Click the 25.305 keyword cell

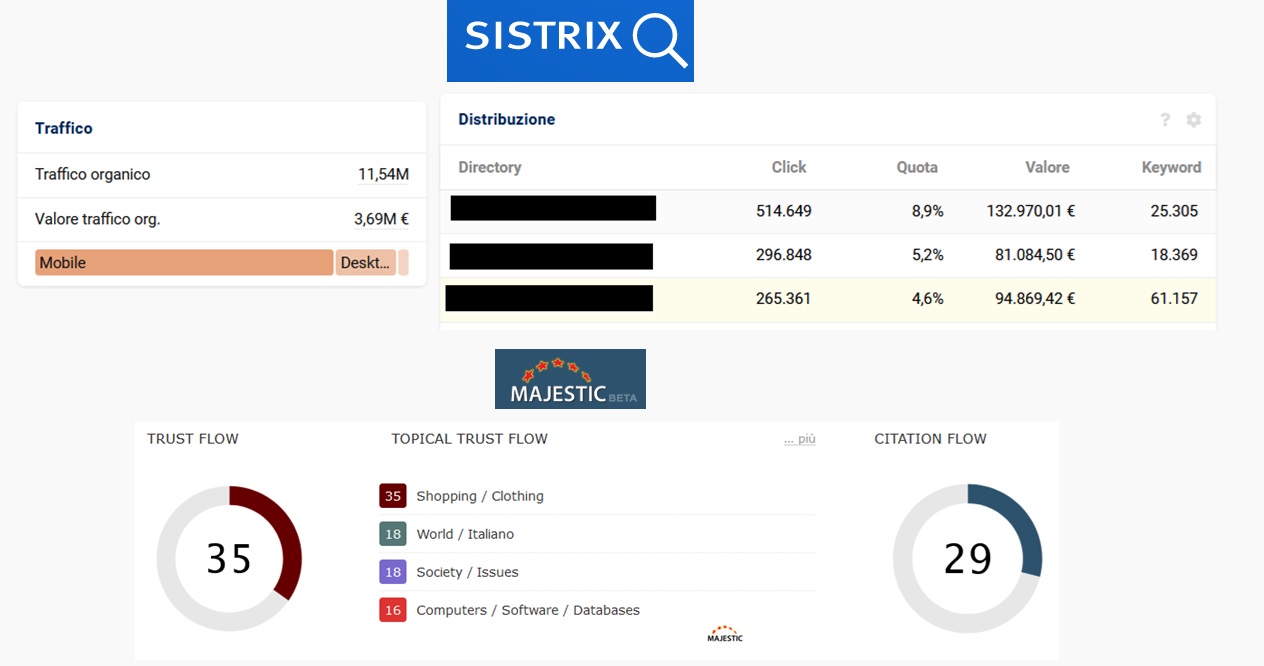[1174, 211]
